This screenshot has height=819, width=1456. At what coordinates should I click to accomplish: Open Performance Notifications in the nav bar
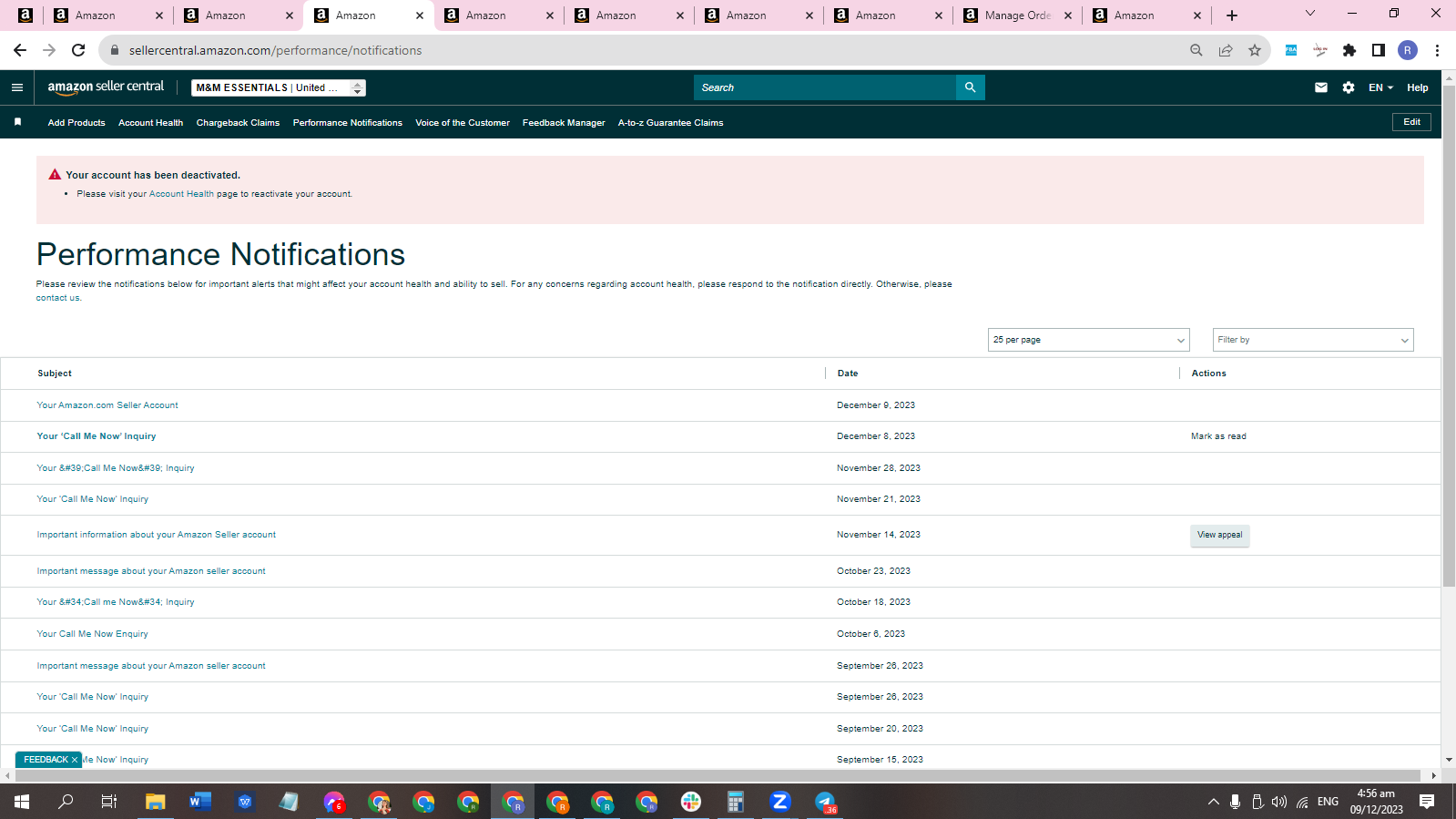347,123
